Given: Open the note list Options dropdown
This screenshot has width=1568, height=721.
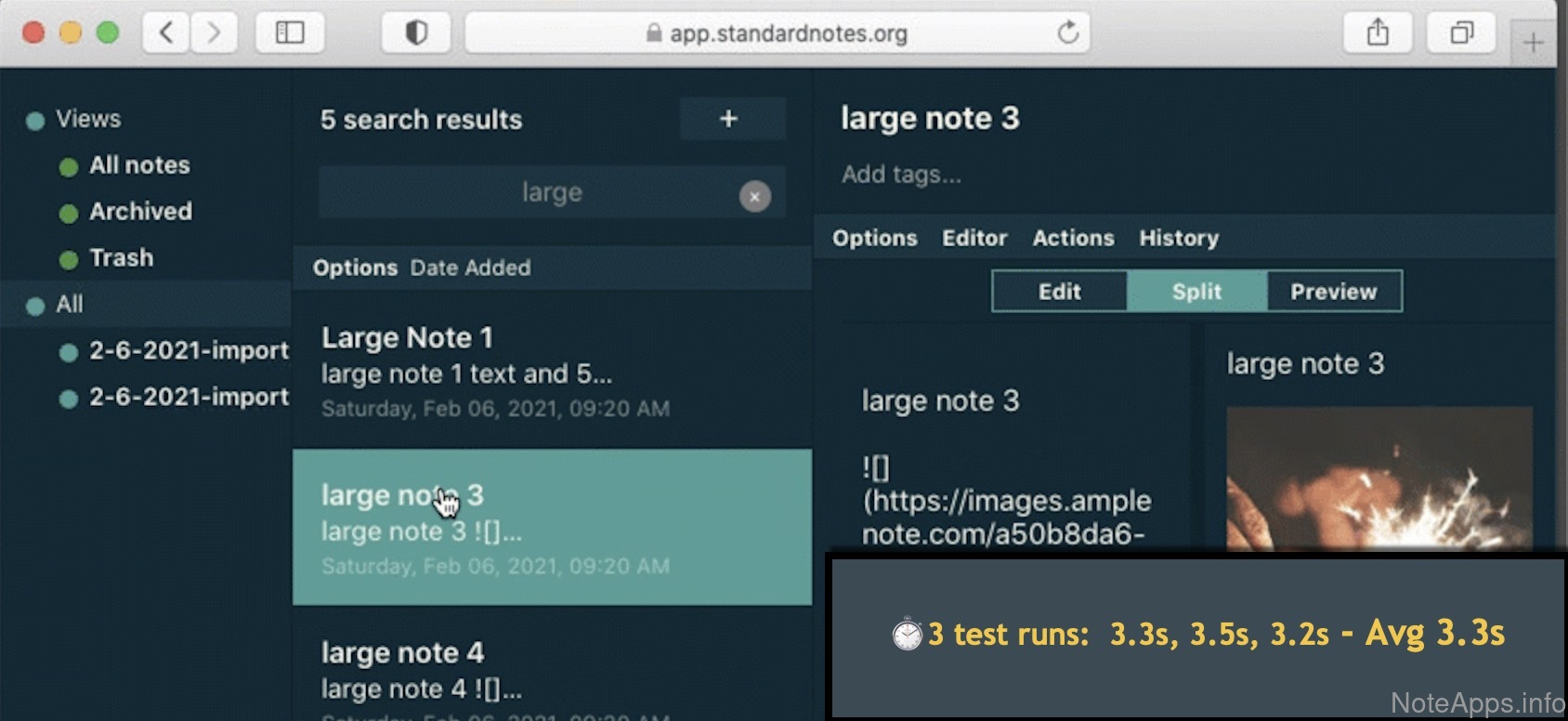Looking at the screenshot, I should pyautogui.click(x=355, y=268).
